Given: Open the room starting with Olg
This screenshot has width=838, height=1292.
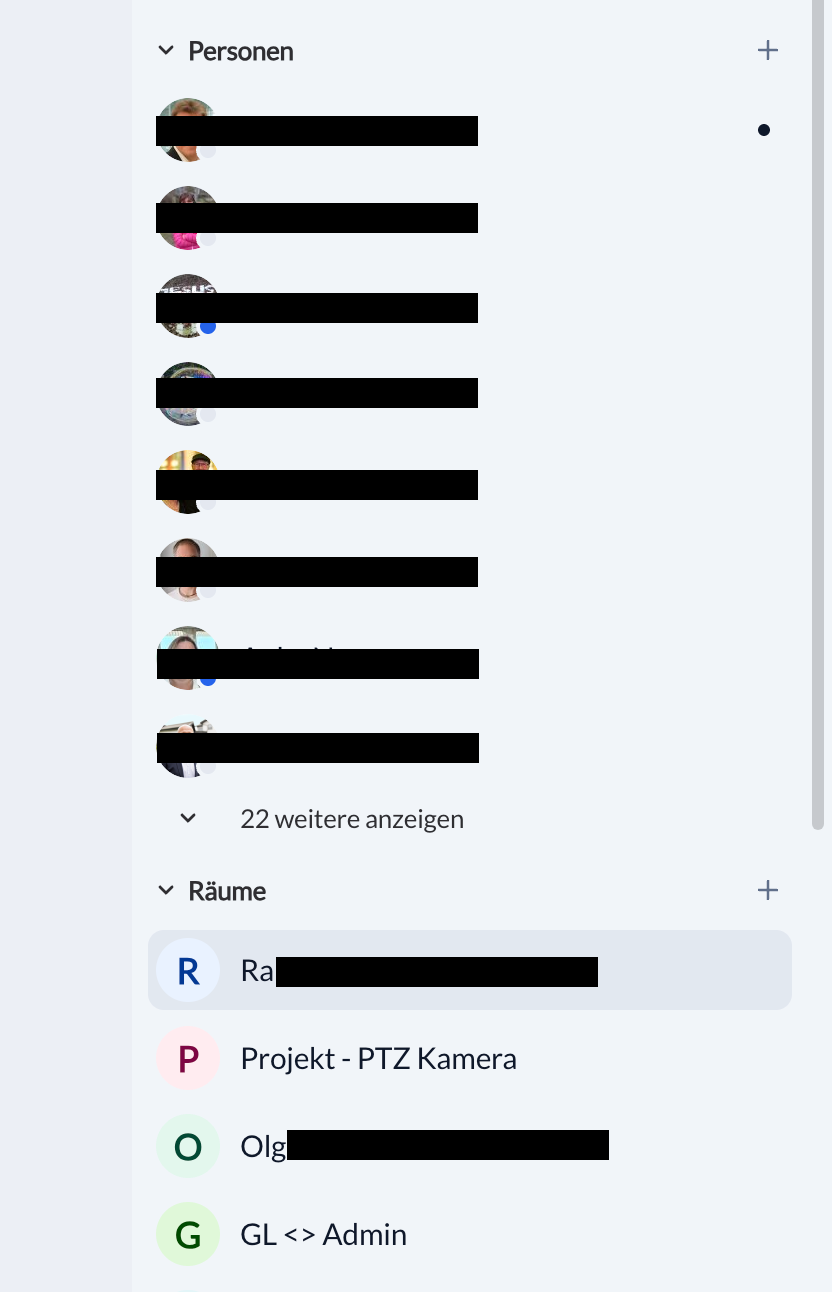Looking at the screenshot, I should point(470,1146).
